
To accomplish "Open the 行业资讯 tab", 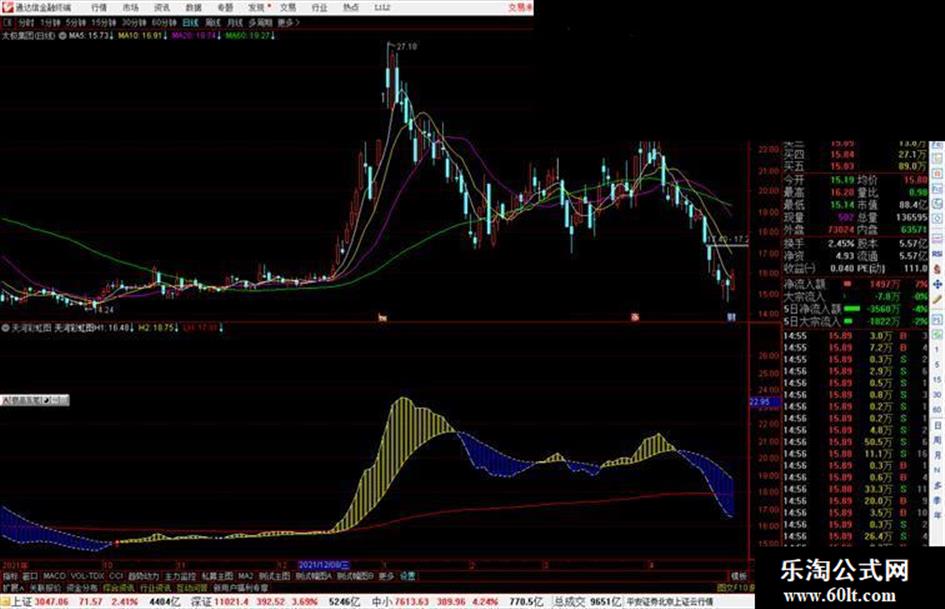I will click(155, 587).
